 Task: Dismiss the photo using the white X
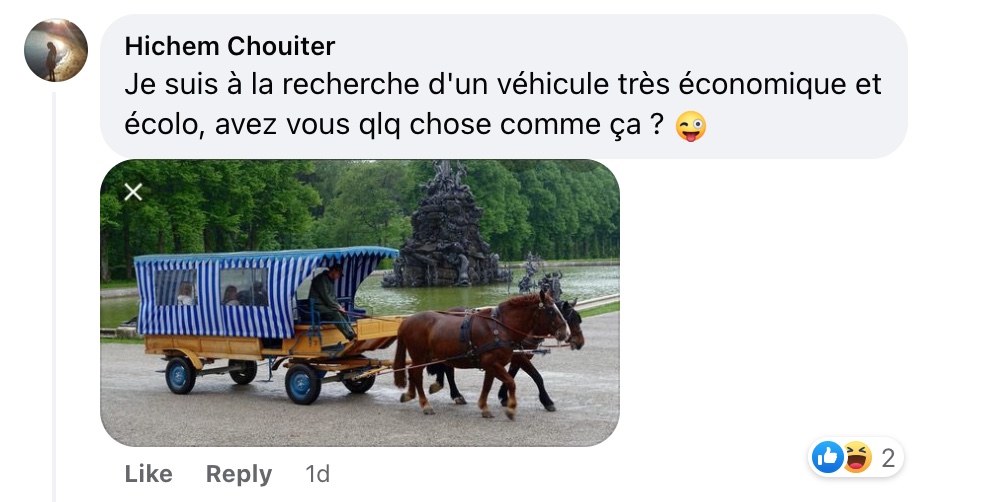133,192
